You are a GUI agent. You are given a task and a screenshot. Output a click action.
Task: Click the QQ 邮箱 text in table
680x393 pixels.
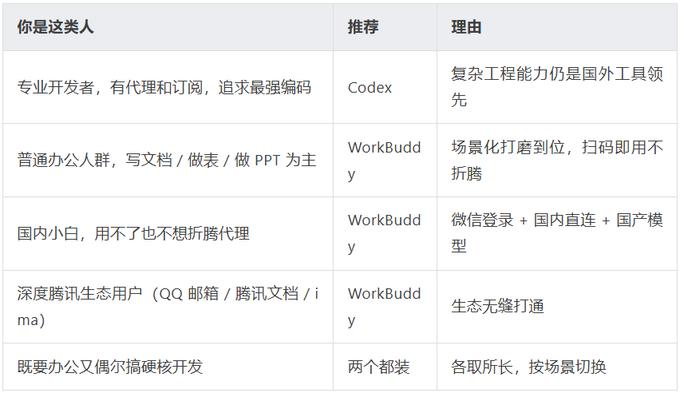(189, 294)
